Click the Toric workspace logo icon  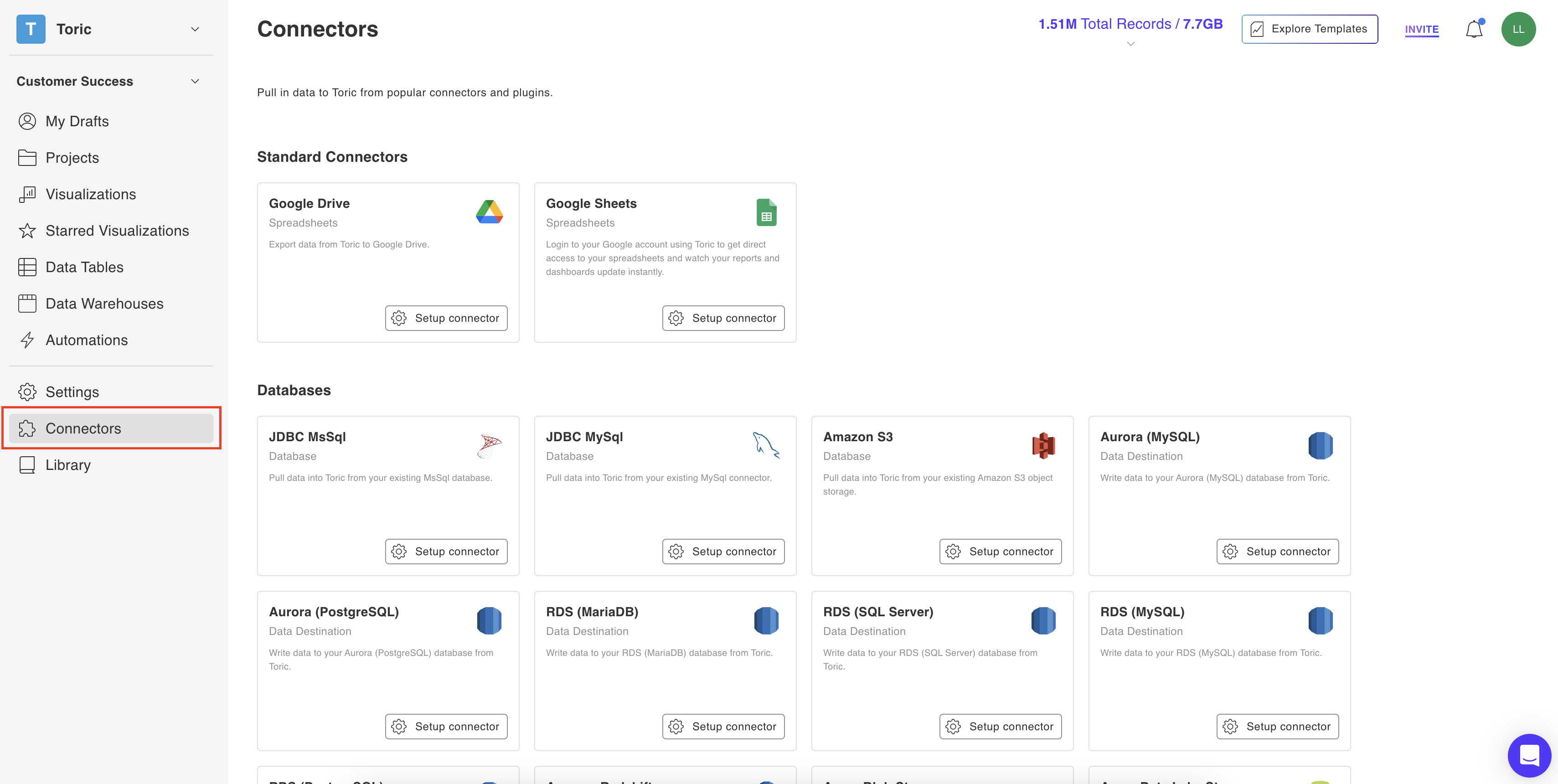point(31,29)
